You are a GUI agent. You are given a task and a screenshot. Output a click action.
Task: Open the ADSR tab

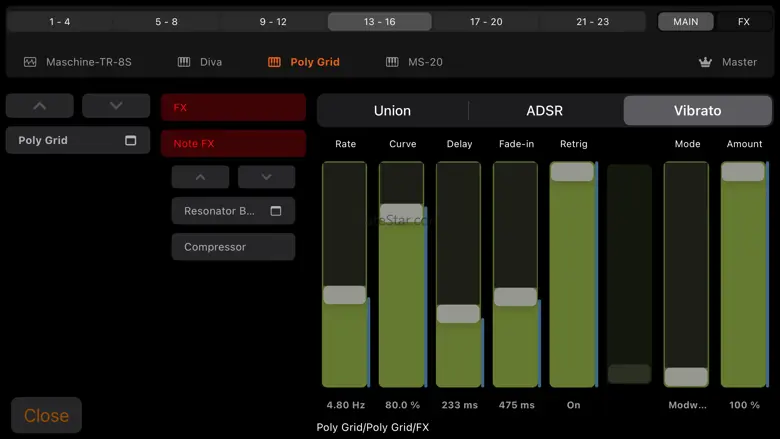[x=545, y=111]
